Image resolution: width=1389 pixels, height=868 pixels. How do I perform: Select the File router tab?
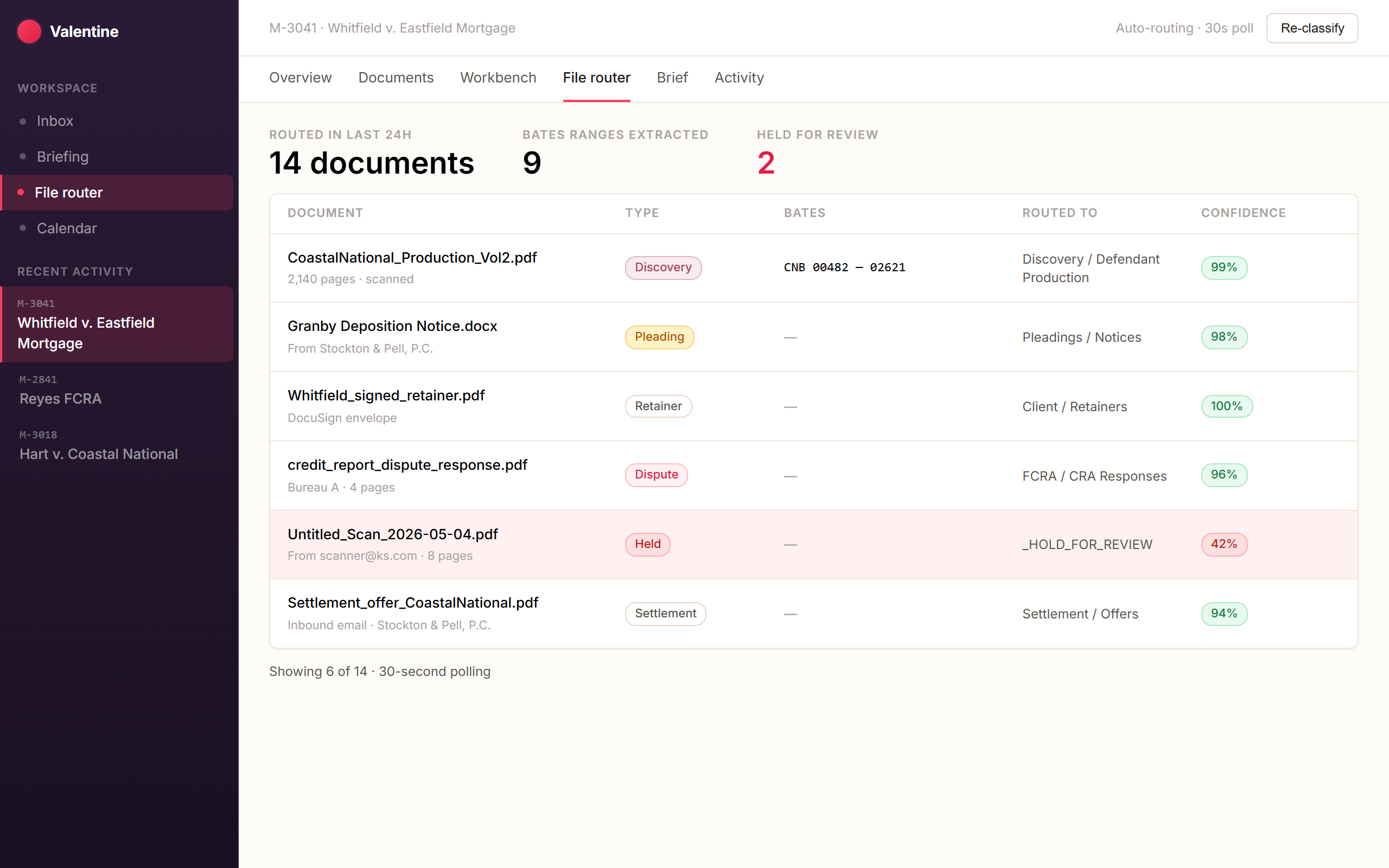596,78
